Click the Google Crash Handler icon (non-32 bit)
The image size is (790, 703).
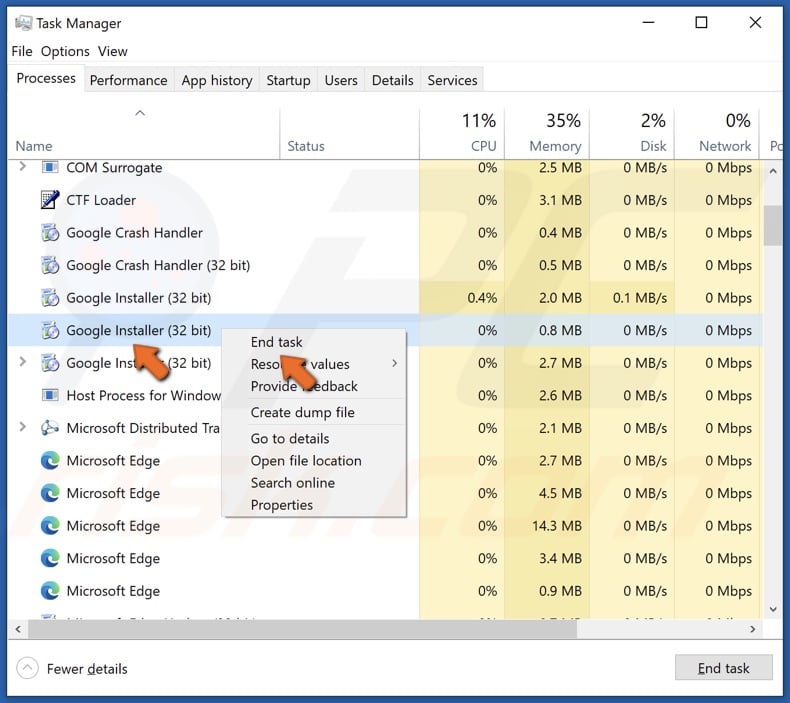click(x=49, y=232)
